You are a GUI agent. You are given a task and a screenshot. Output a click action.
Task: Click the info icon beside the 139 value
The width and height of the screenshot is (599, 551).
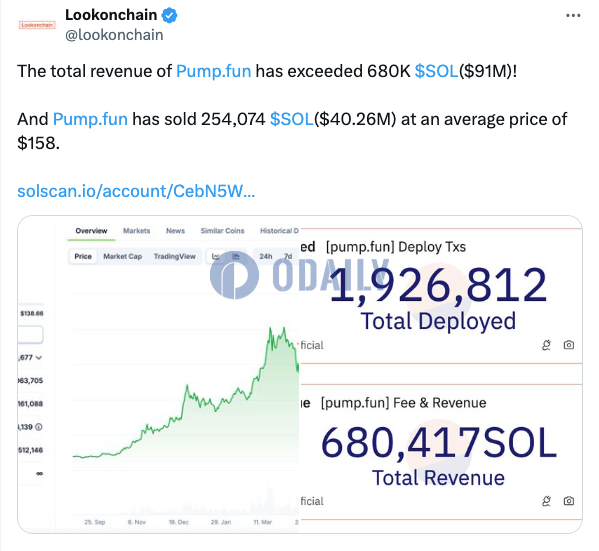39,427
